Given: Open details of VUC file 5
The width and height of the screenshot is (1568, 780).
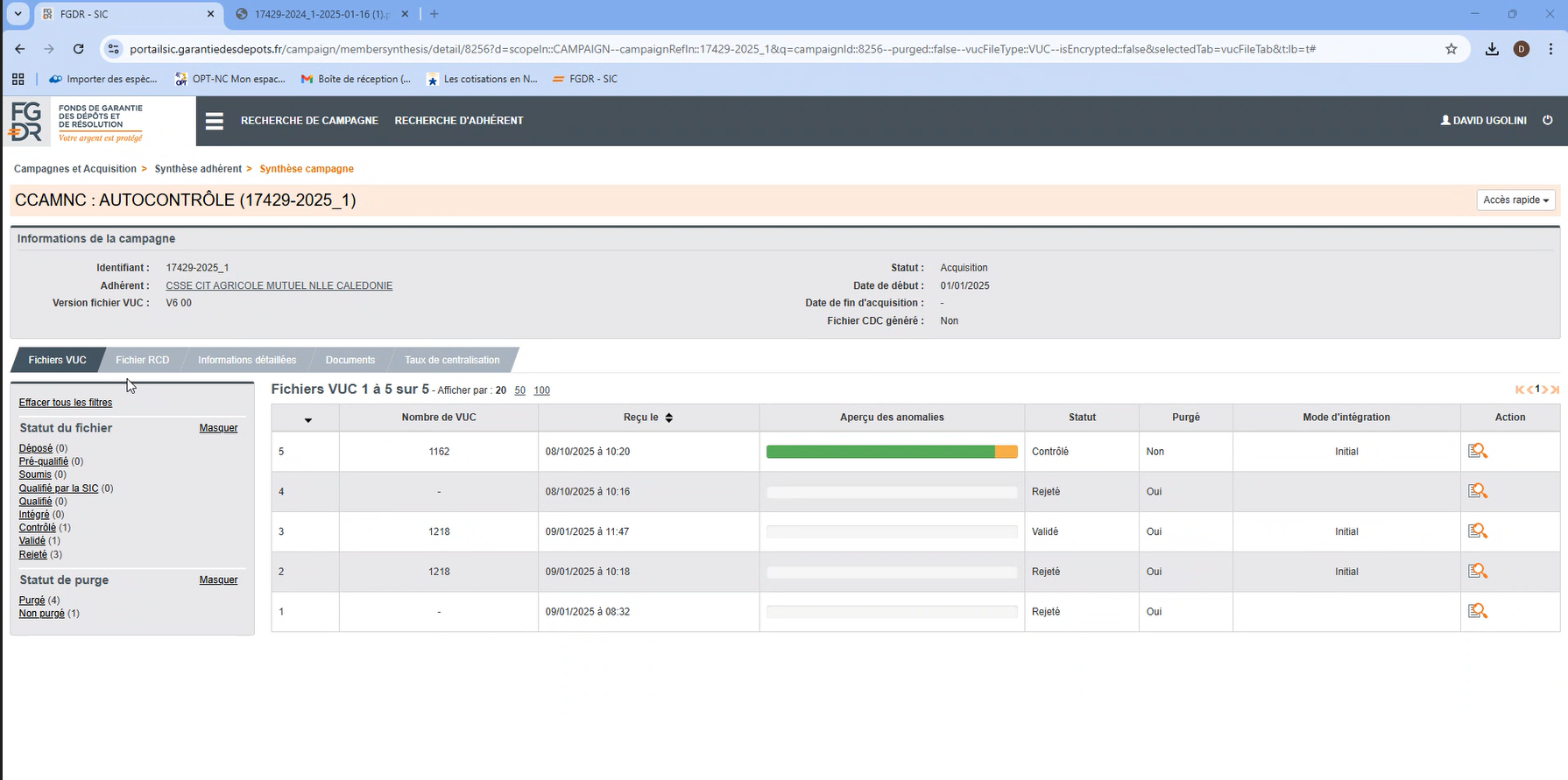Looking at the screenshot, I should click(1478, 452).
